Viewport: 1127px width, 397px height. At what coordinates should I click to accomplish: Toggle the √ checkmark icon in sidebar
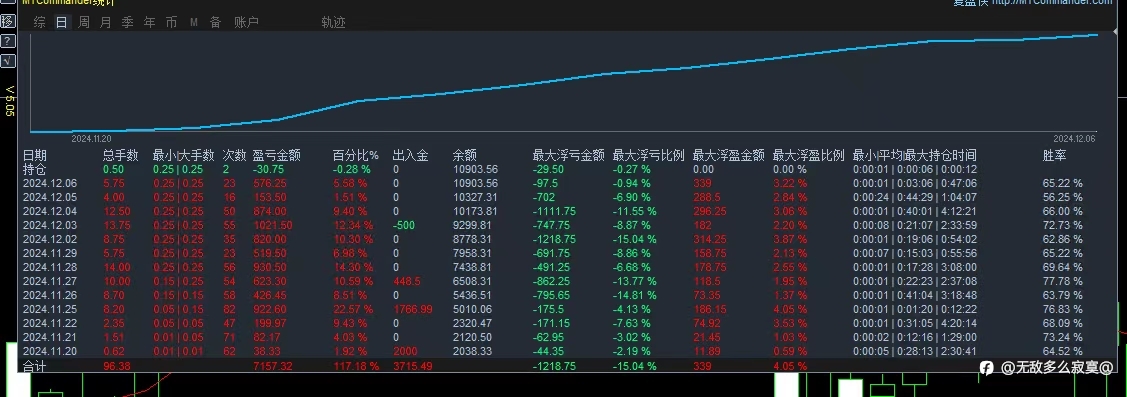[x=8, y=61]
